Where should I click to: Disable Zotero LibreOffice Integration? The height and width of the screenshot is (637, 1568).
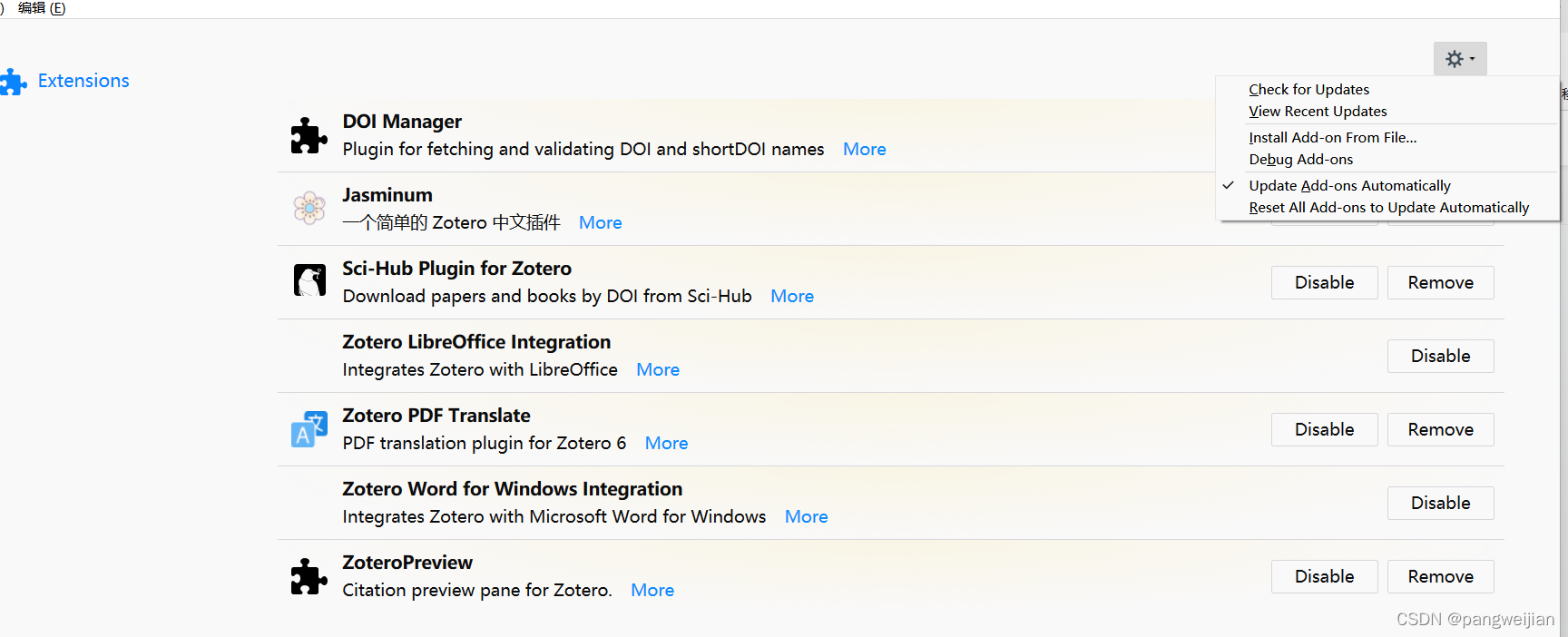click(1440, 356)
